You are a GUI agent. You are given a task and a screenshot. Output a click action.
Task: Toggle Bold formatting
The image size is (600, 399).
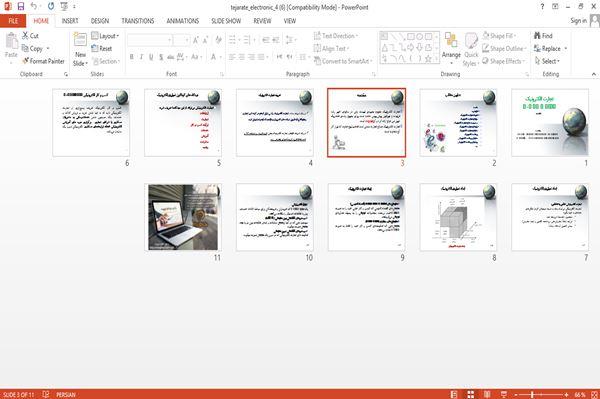[131, 57]
